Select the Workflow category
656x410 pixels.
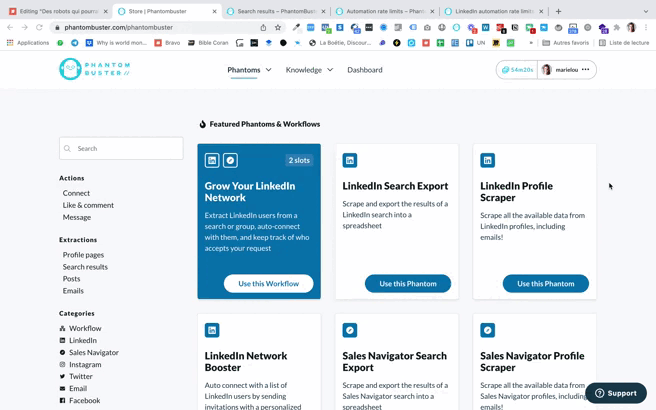[x=80, y=328]
